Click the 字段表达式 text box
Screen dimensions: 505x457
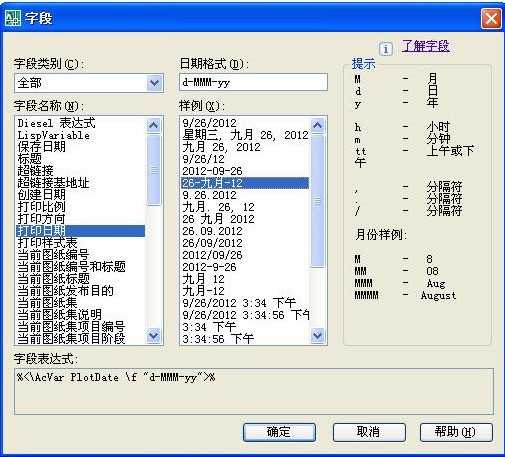[x=254, y=391]
